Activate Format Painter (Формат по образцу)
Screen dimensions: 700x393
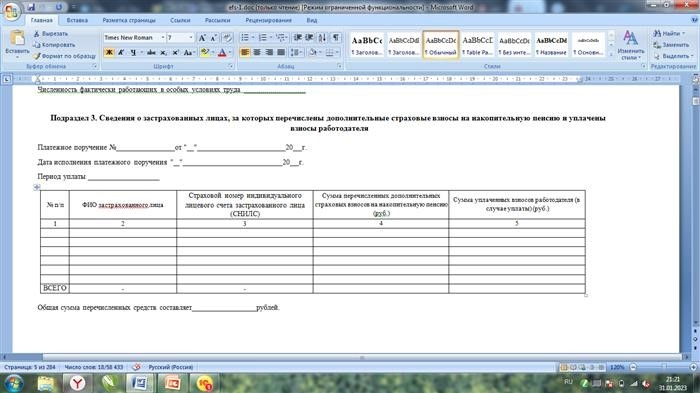click(x=64, y=56)
